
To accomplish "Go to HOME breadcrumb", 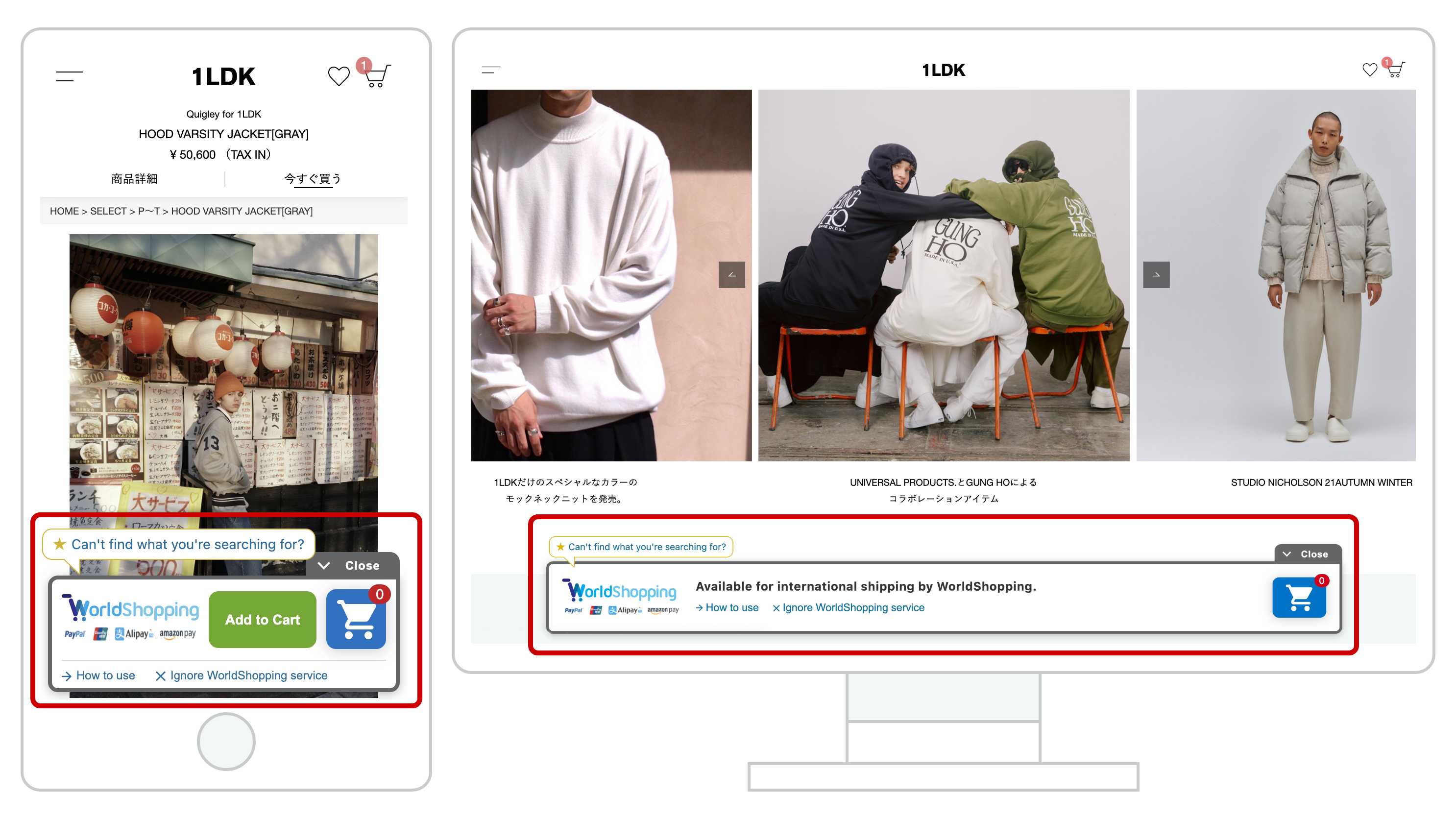I will [x=64, y=211].
